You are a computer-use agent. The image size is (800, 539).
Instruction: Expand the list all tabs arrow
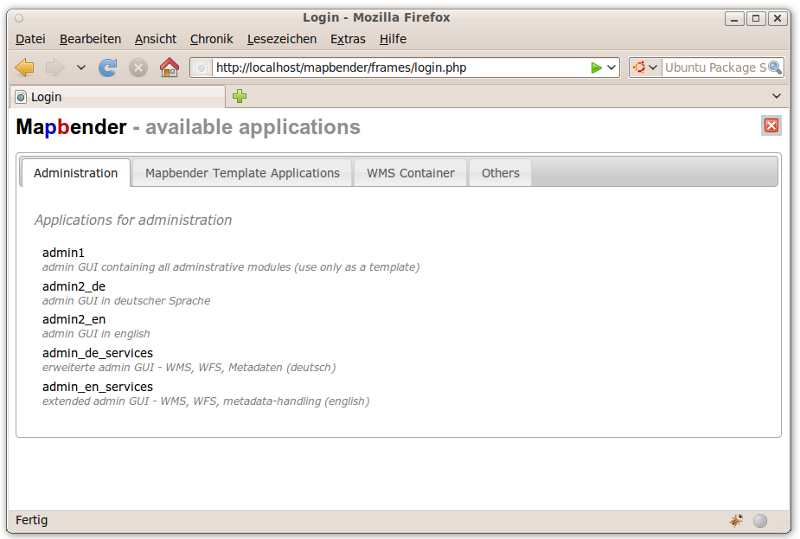[x=777, y=96]
